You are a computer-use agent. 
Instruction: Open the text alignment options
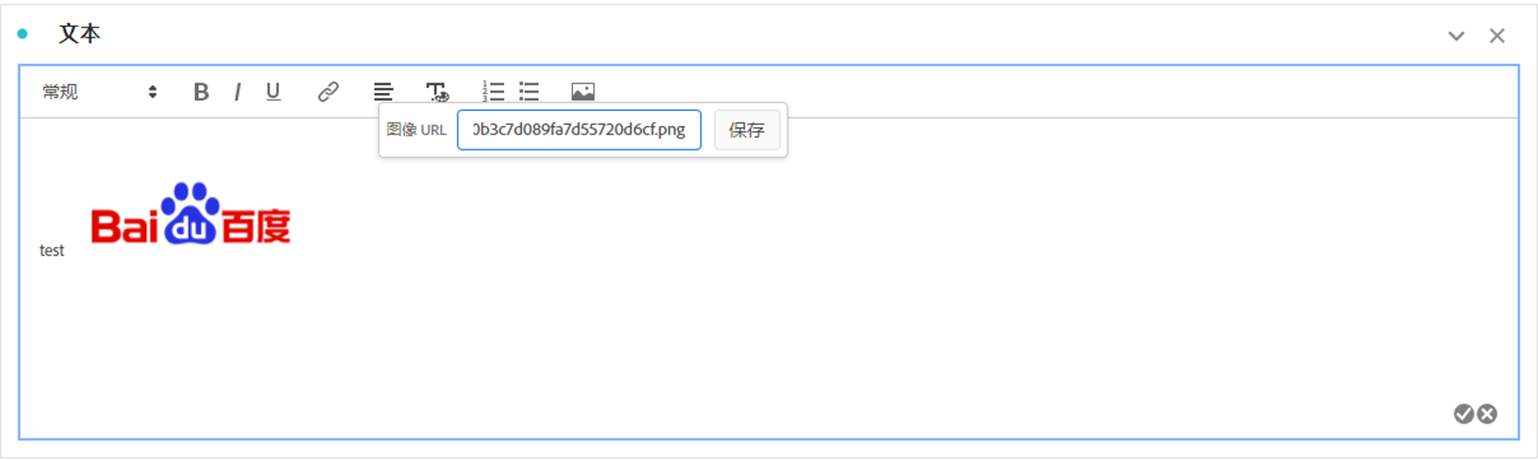384,92
